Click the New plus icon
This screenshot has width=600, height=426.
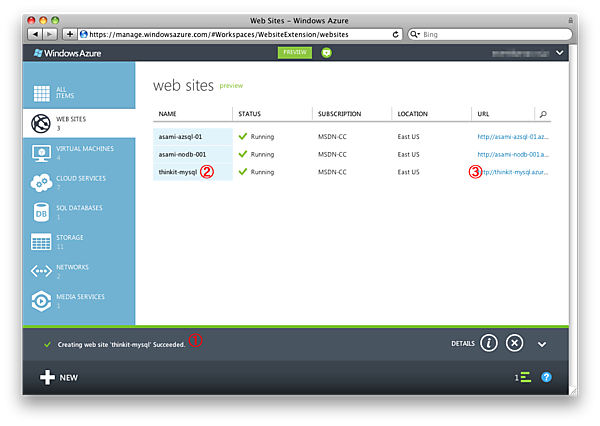(47, 377)
